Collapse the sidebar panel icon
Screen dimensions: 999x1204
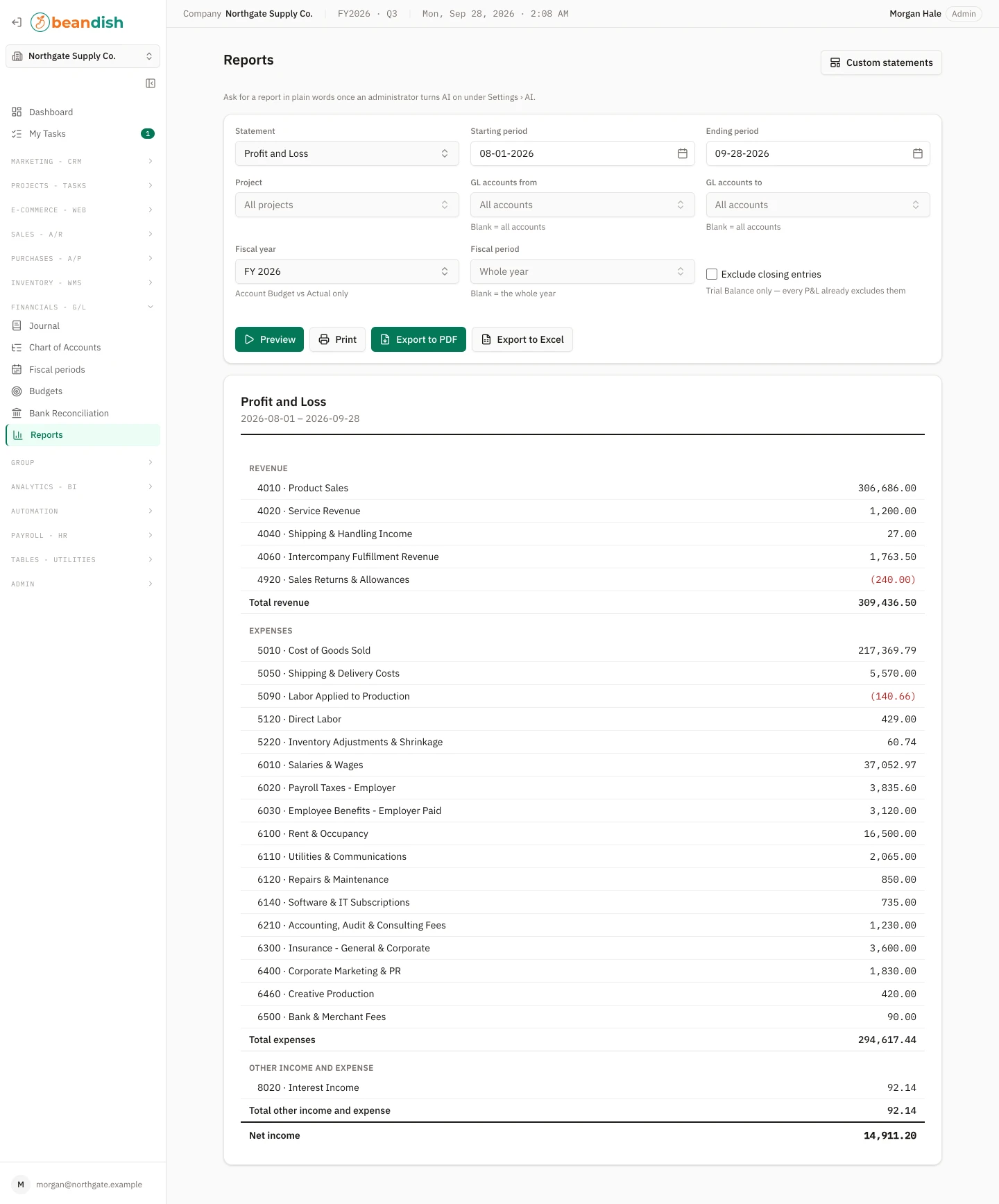[151, 83]
